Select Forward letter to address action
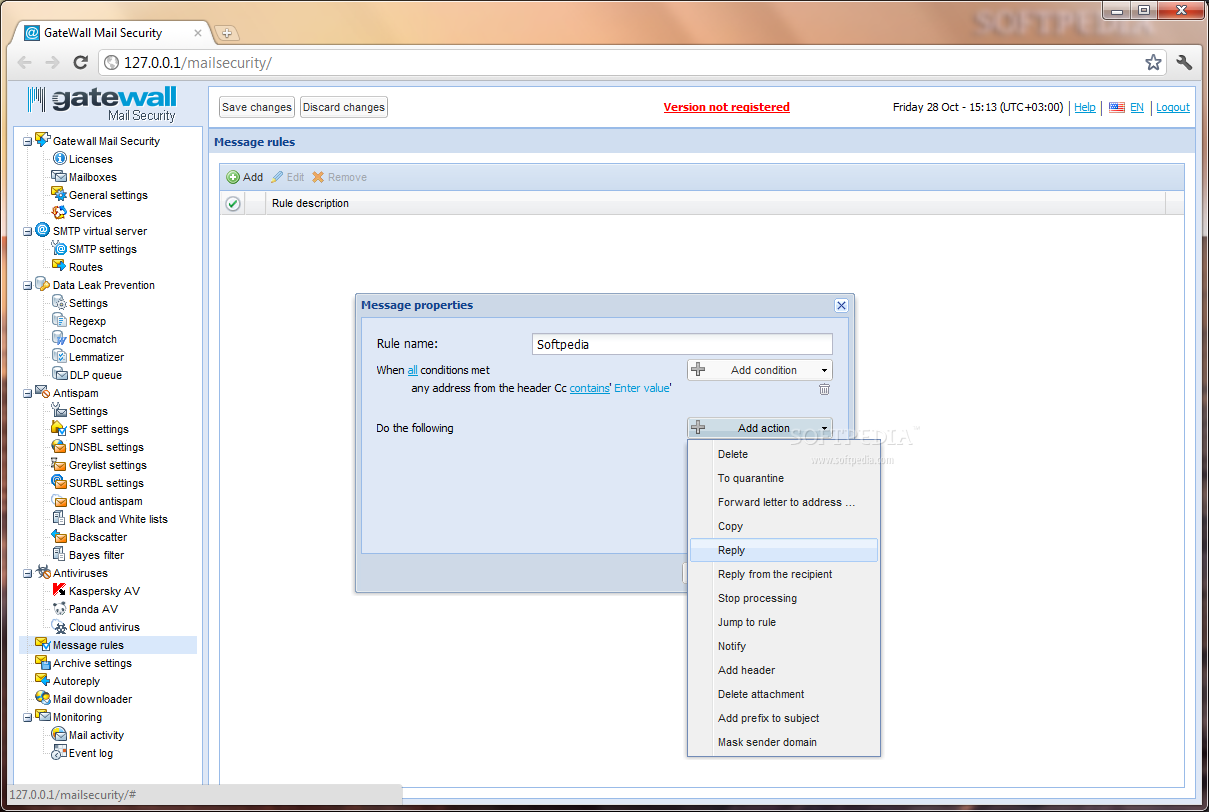The image size is (1209, 812). coord(783,502)
